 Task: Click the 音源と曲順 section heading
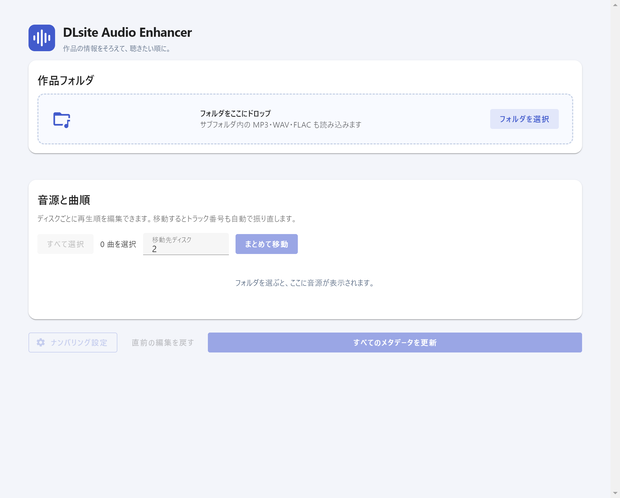[64, 200]
